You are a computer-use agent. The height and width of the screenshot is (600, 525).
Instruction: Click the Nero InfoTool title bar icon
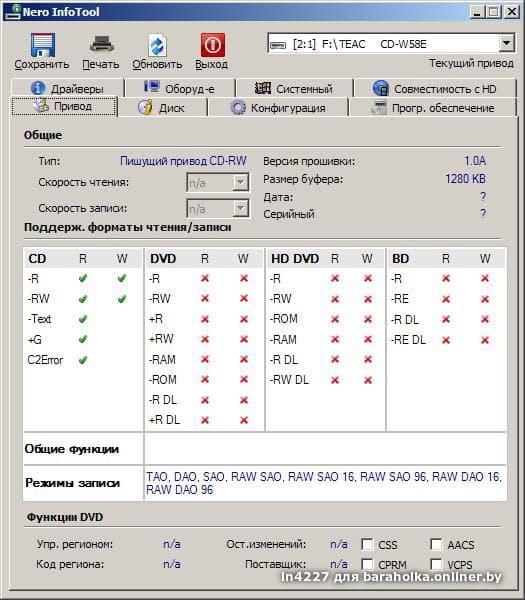(x=13, y=11)
